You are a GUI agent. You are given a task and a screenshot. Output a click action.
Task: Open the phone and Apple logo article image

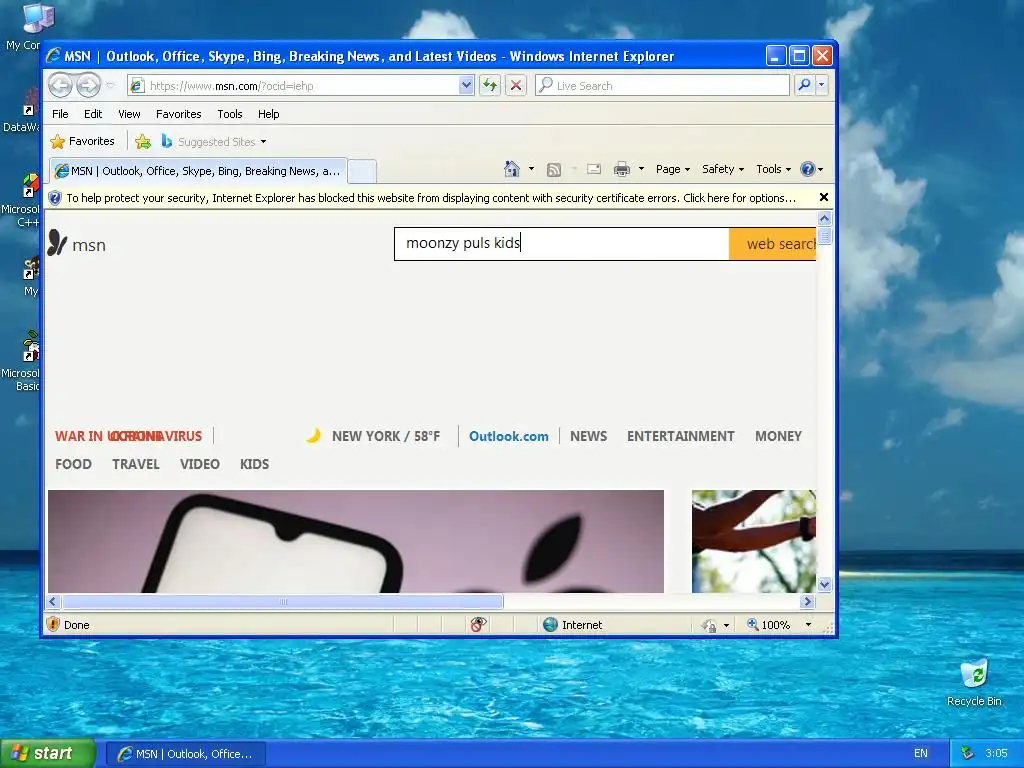[x=356, y=541]
